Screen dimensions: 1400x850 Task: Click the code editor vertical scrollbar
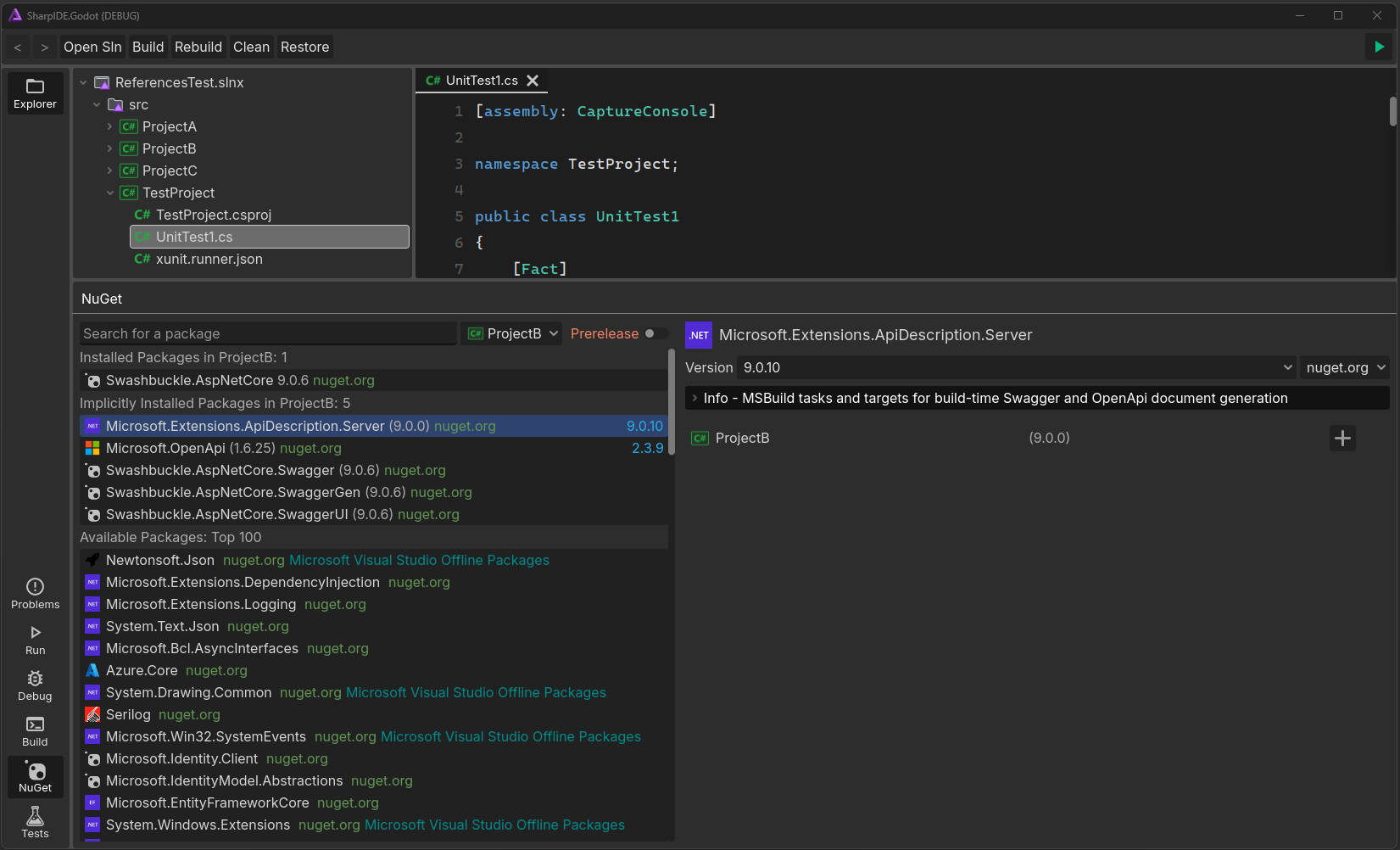1392,111
